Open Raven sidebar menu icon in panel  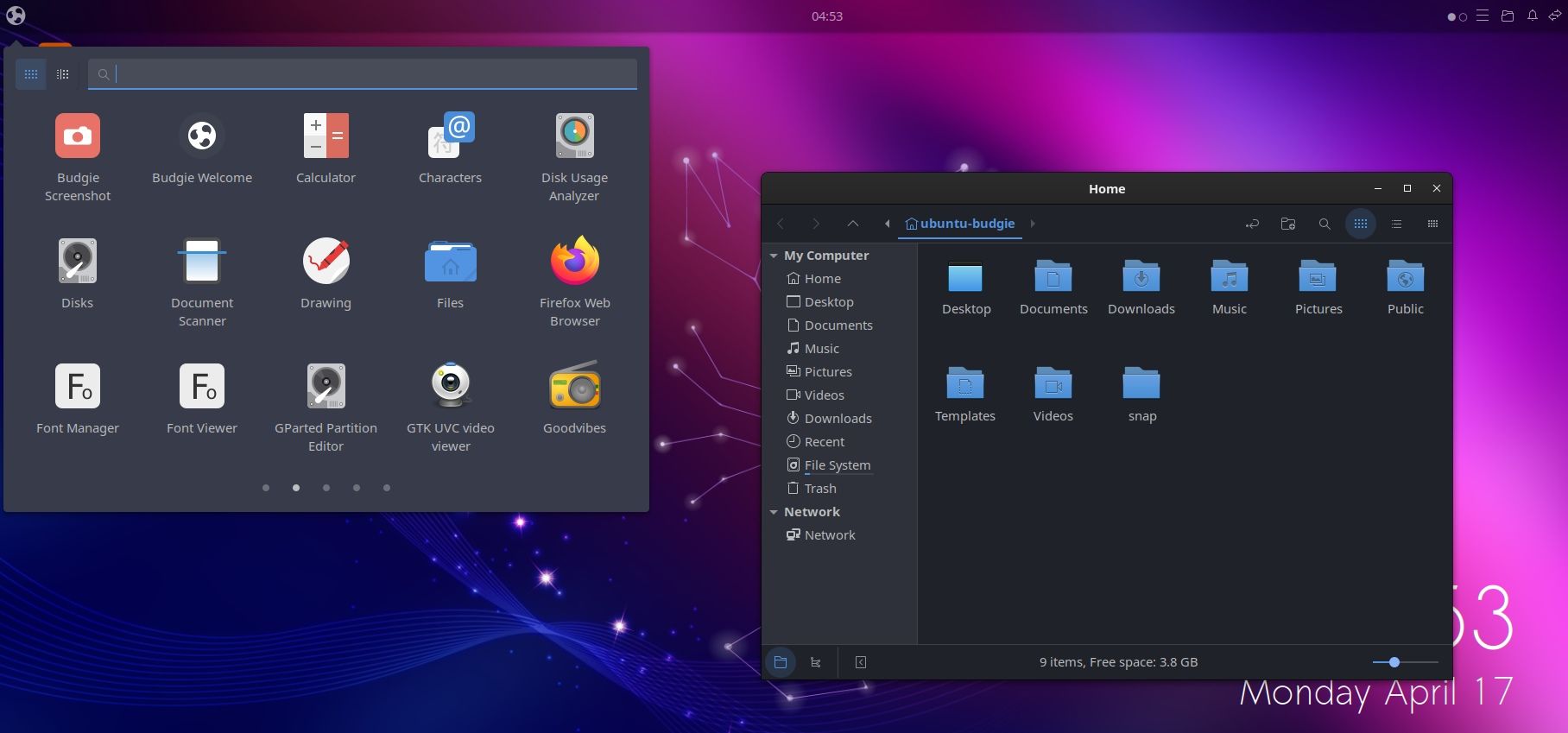pyautogui.click(x=1483, y=16)
